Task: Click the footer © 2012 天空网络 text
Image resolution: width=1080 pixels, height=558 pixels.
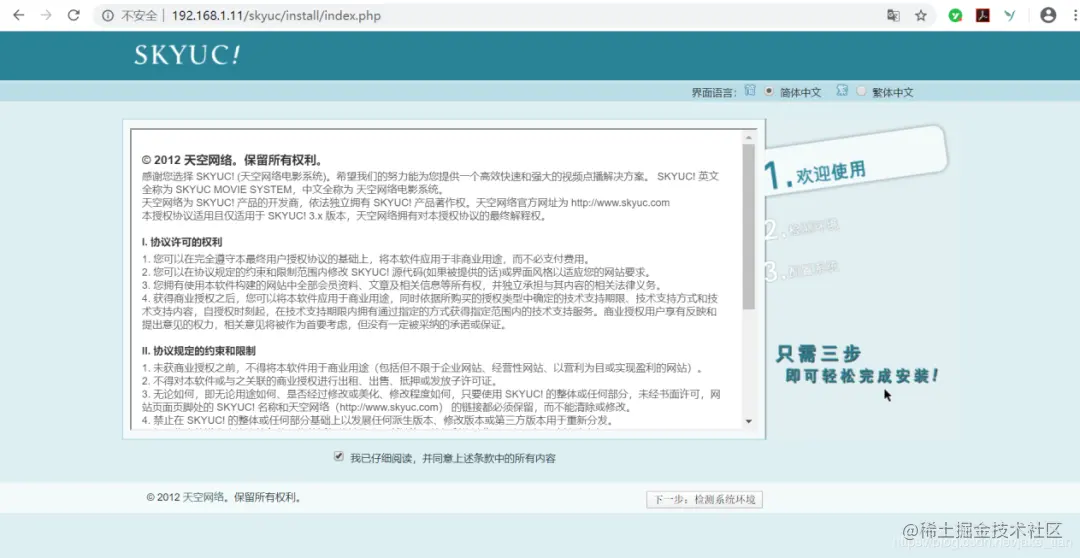Action: pyautogui.click(x=224, y=497)
